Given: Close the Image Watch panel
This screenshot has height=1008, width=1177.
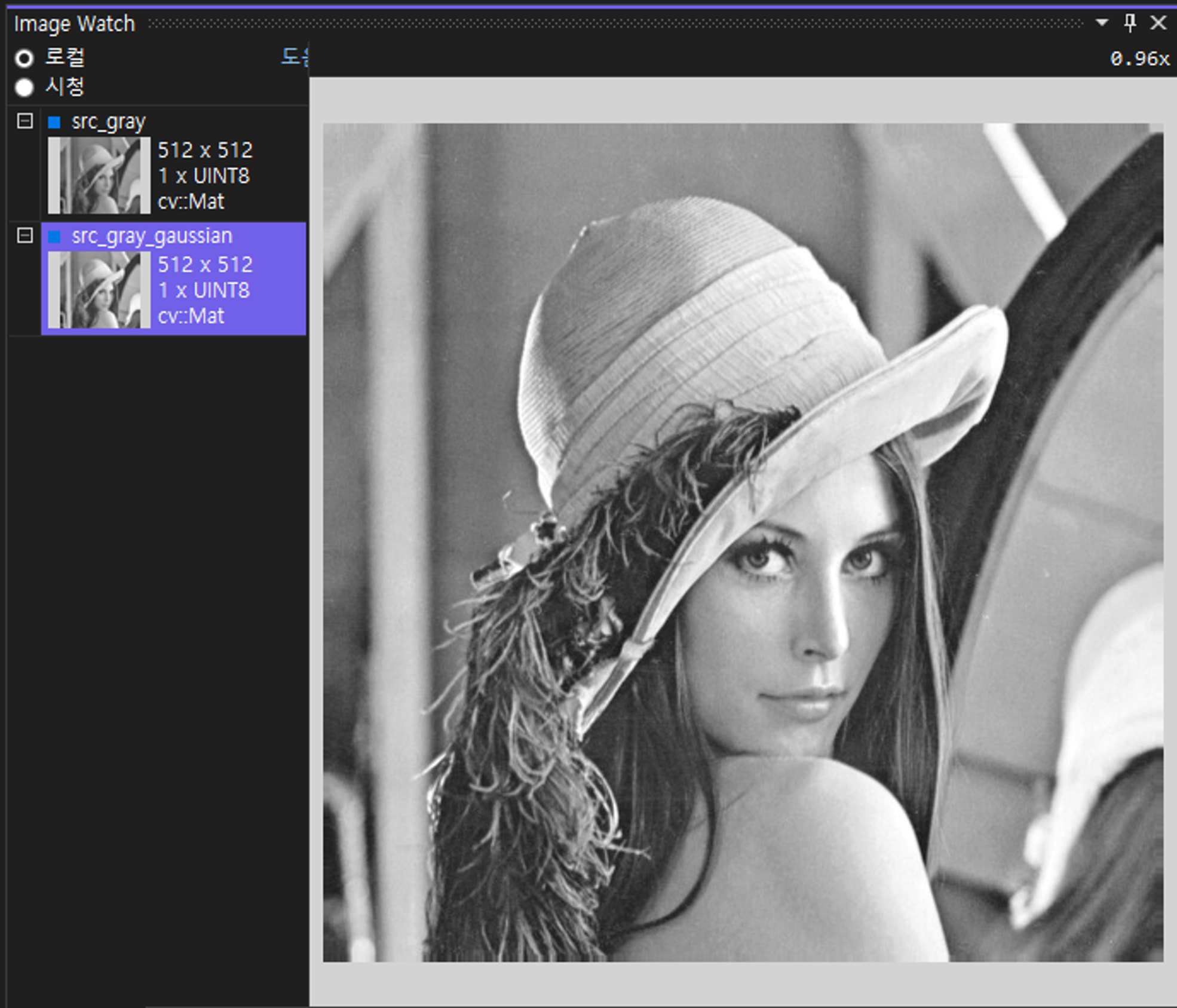Looking at the screenshot, I should point(1158,23).
